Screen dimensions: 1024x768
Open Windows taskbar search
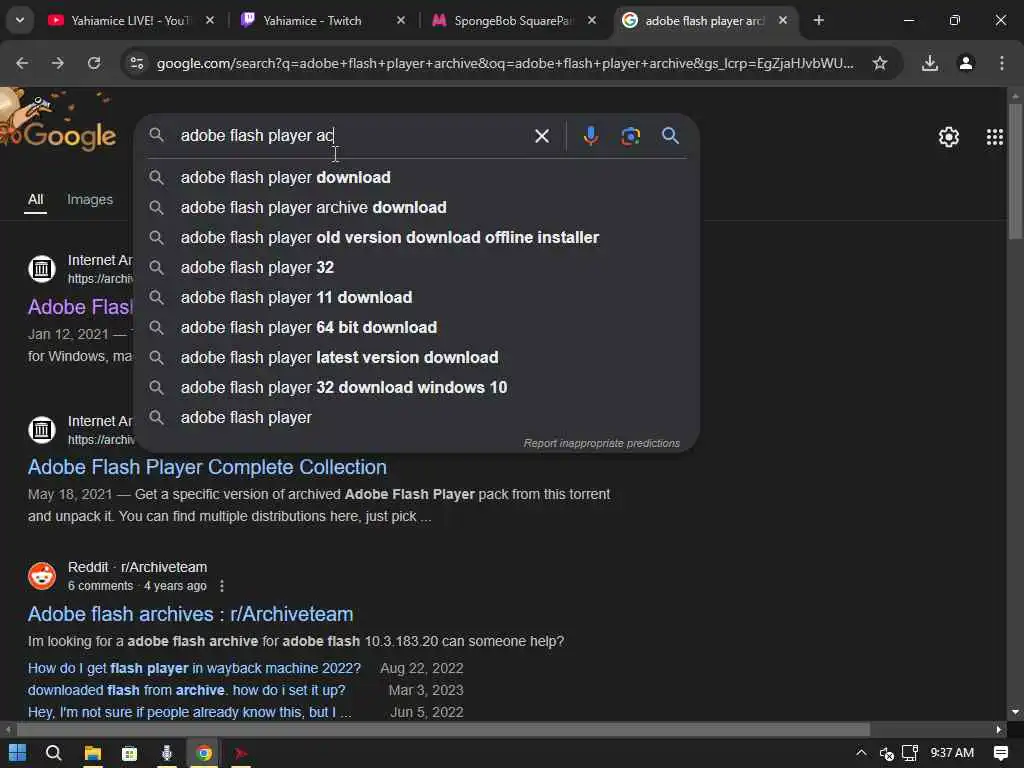click(54, 753)
